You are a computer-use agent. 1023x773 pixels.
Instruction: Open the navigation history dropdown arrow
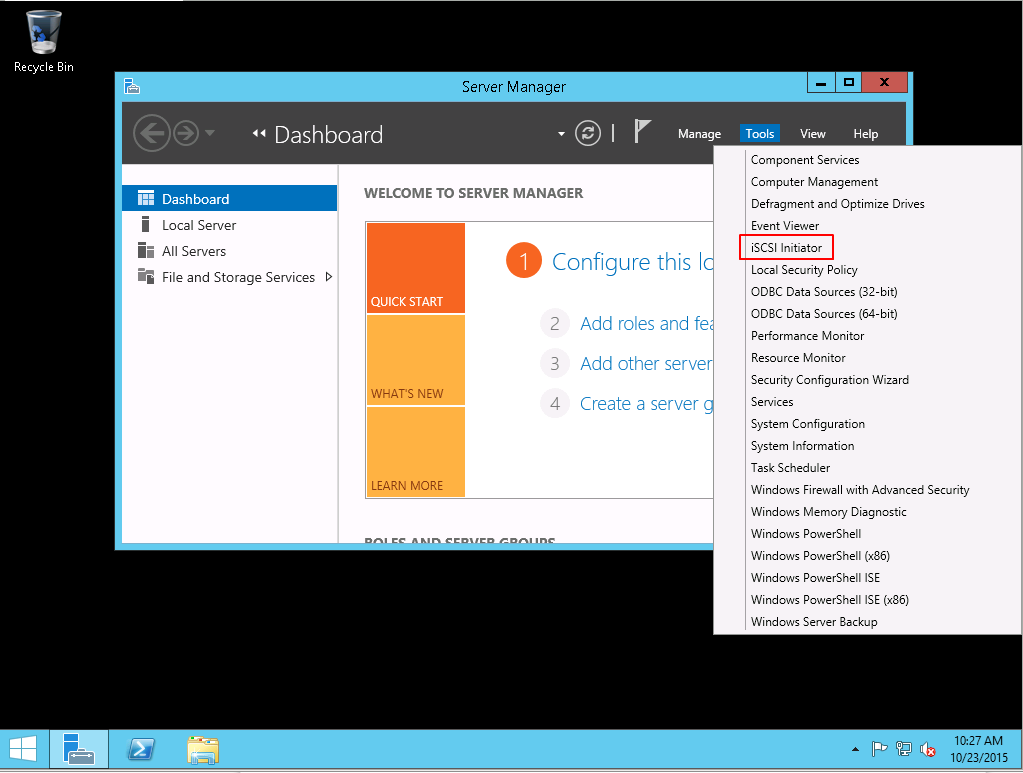(210, 134)
